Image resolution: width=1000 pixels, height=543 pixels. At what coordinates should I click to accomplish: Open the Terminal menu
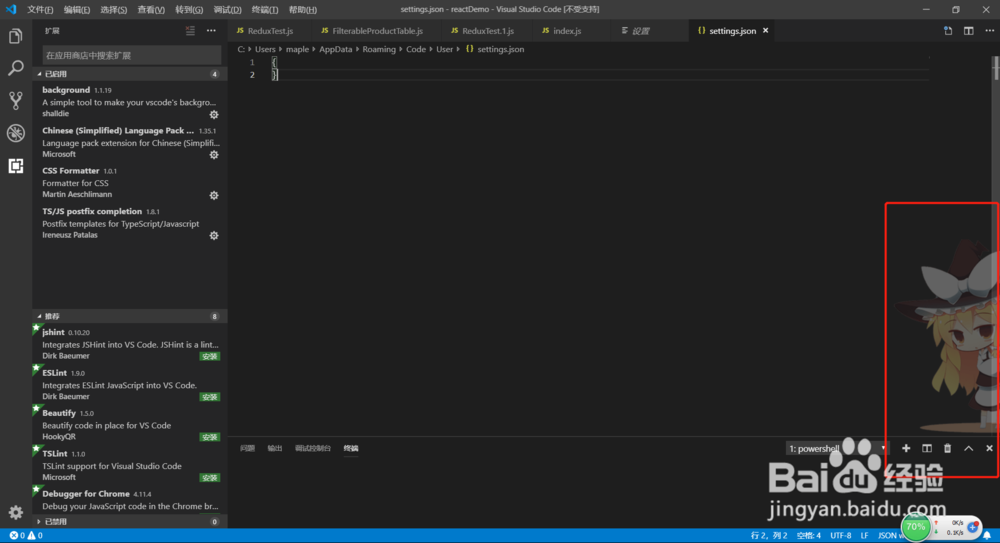[x=265, y=10]
